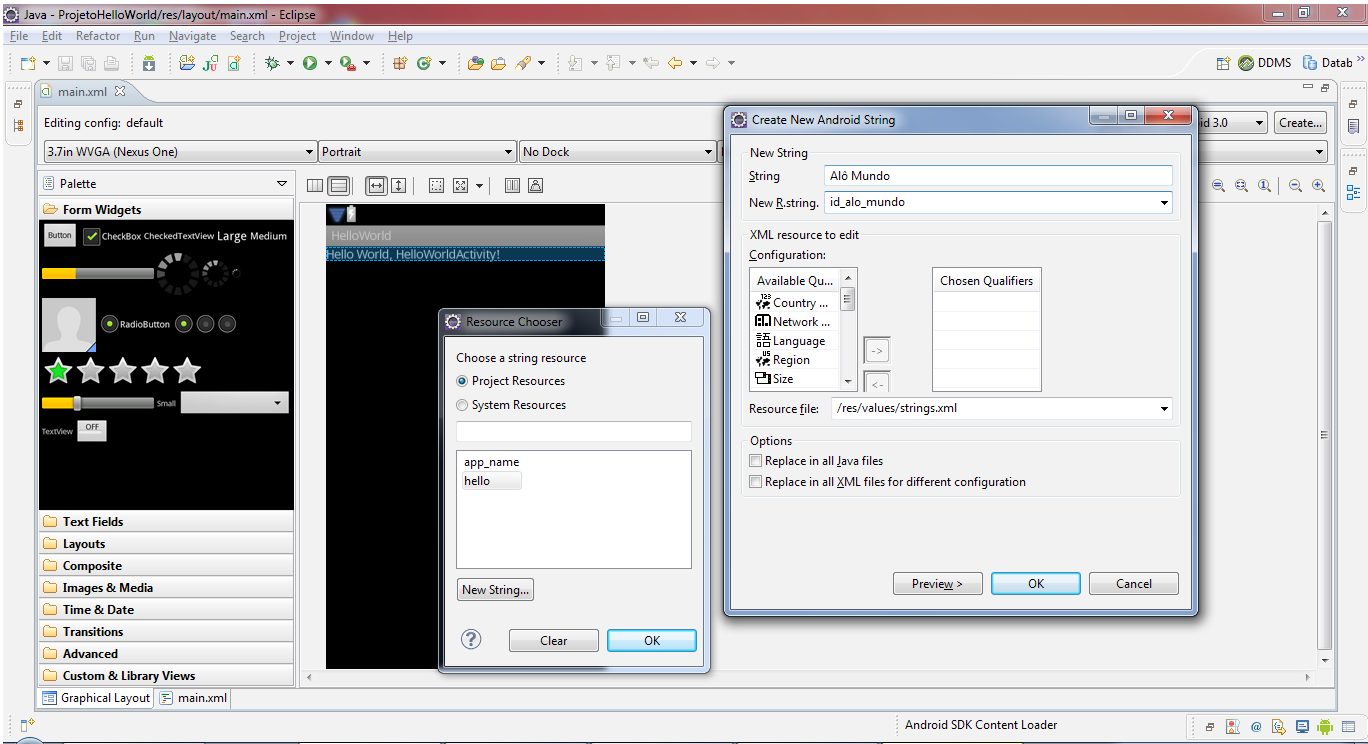Open the Portrait orientation dropdown

coord(418,152)
